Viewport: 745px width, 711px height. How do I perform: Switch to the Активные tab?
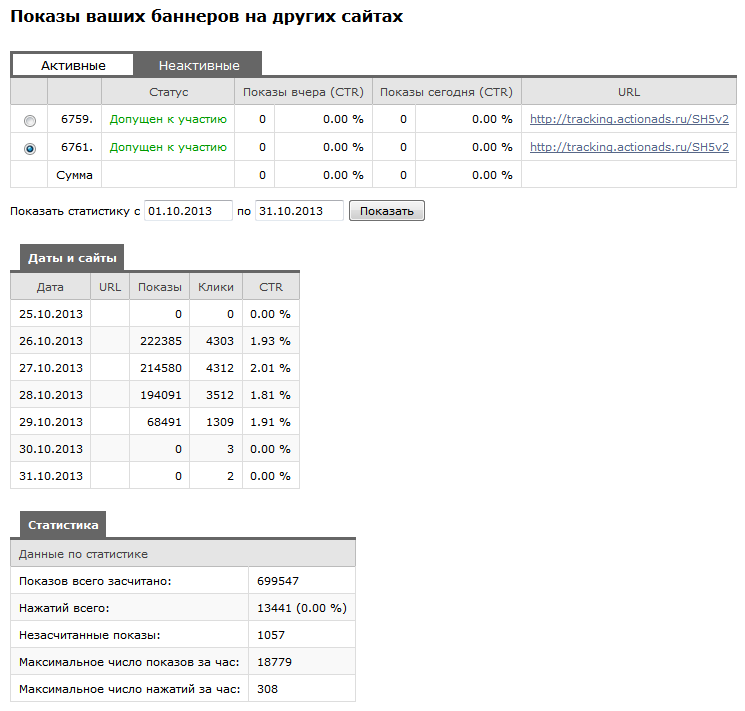(x=73, y=65)
